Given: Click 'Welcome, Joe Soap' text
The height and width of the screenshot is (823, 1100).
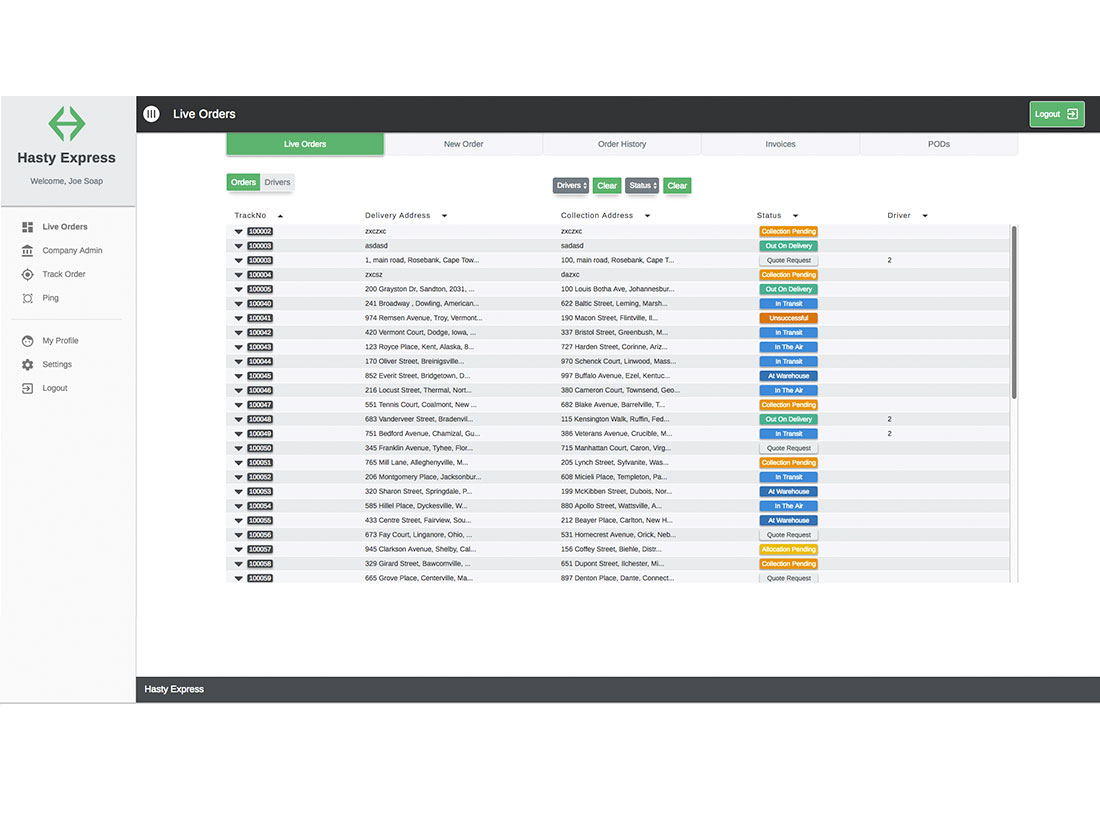Looking at the screenshot, I should click(67, 181).
